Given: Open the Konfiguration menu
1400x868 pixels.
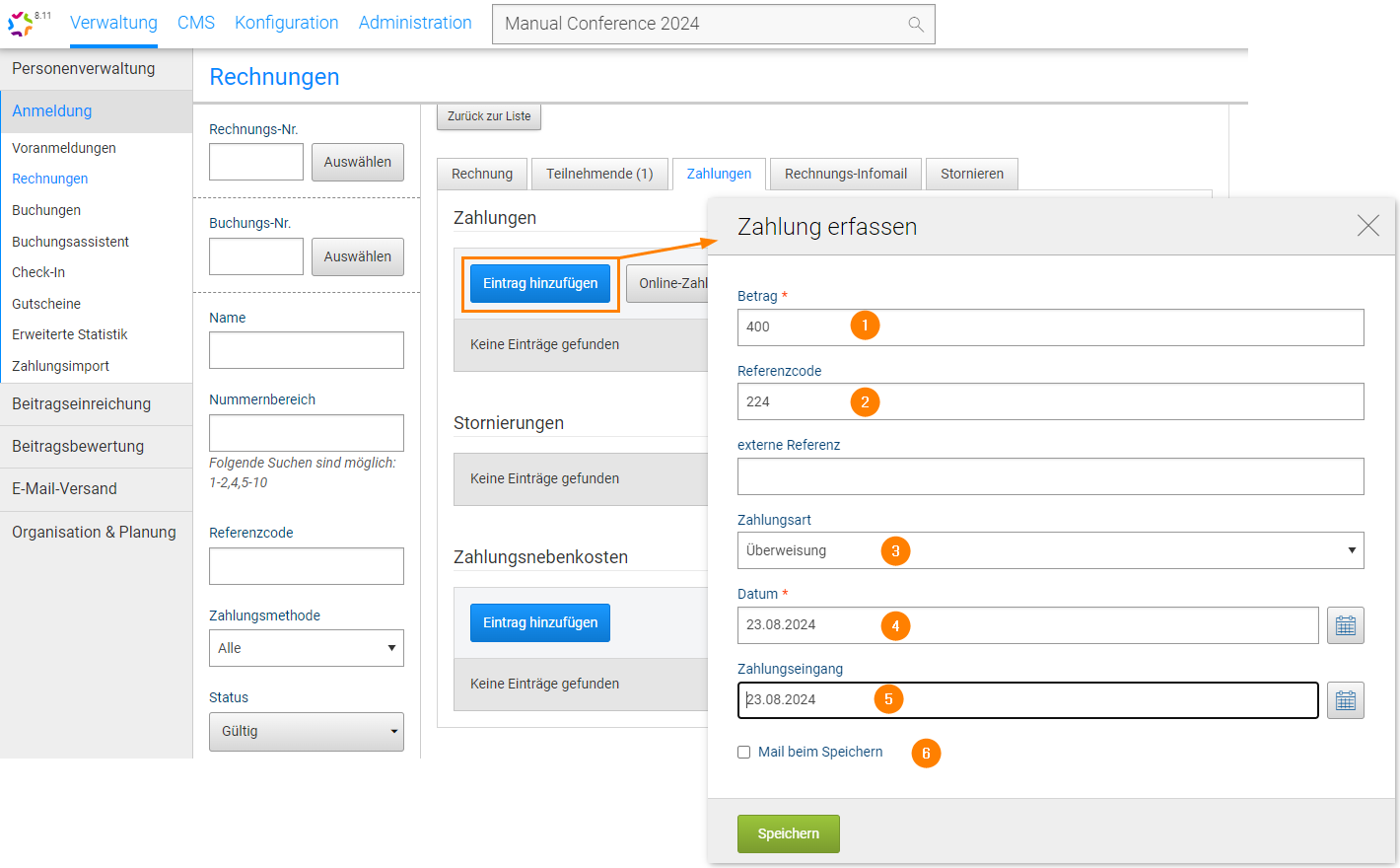Looking at the screenshot, I should [286, 23].
